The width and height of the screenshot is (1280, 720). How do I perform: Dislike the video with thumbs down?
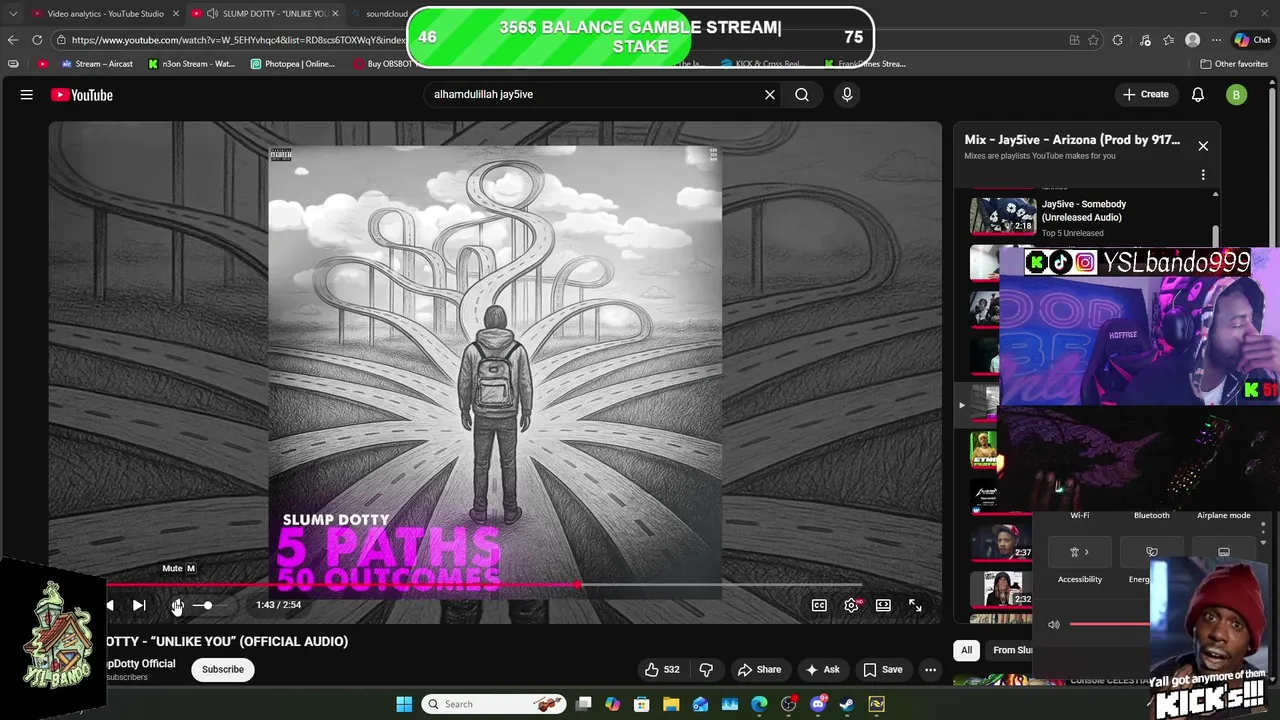(x=706, y=670)
